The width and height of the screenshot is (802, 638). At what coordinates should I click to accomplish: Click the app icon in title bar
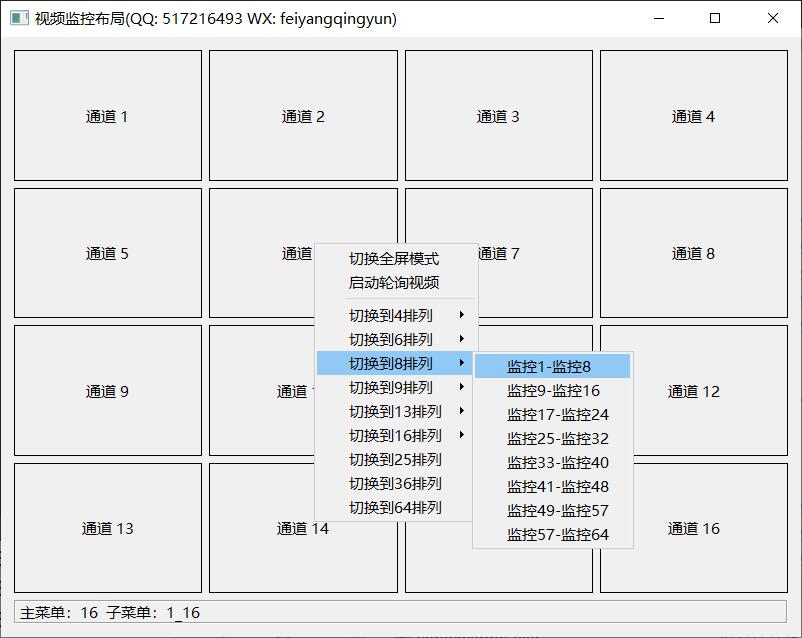[x=19, y=18]
